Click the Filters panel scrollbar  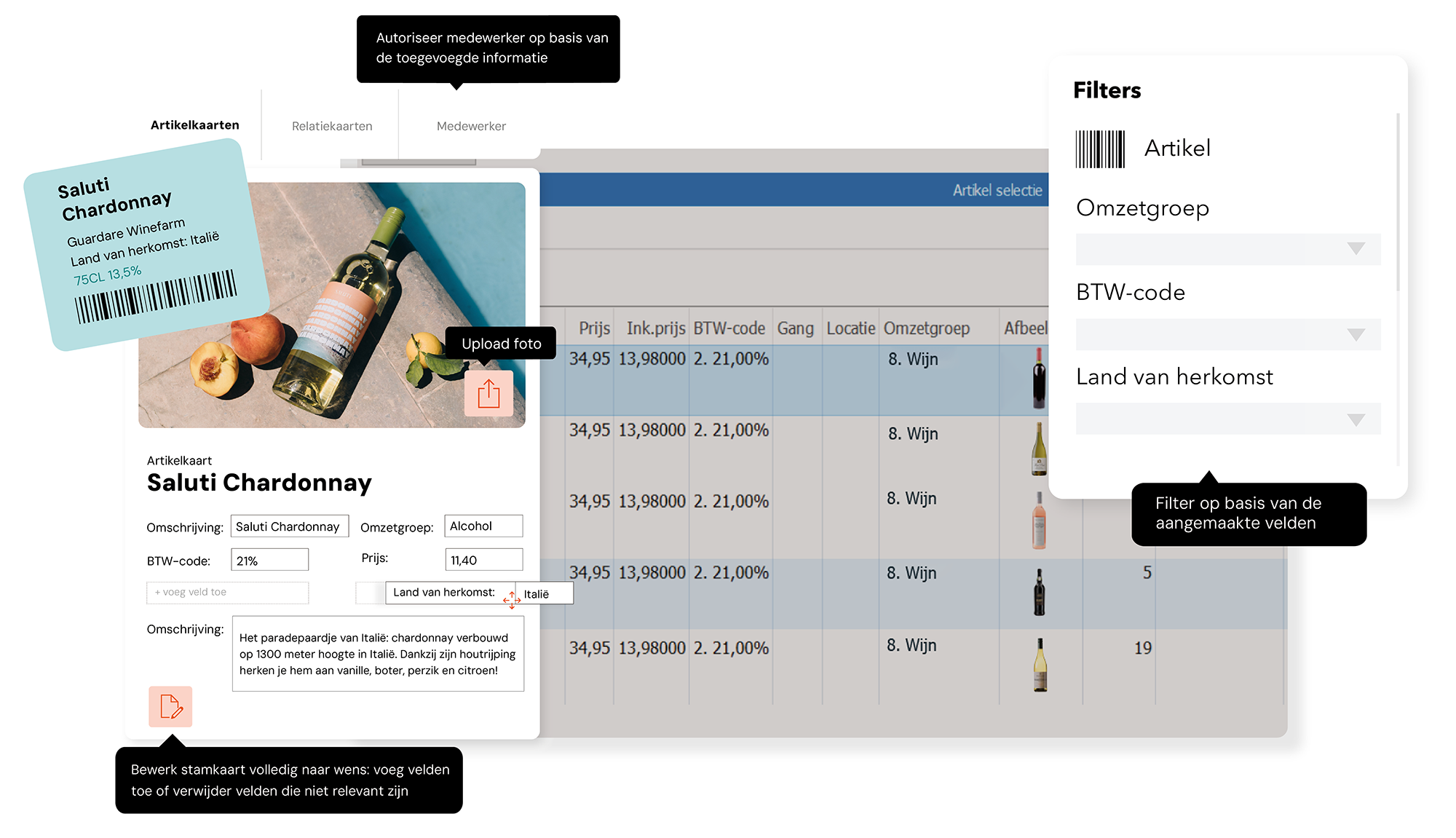[x=1398, y=204]
